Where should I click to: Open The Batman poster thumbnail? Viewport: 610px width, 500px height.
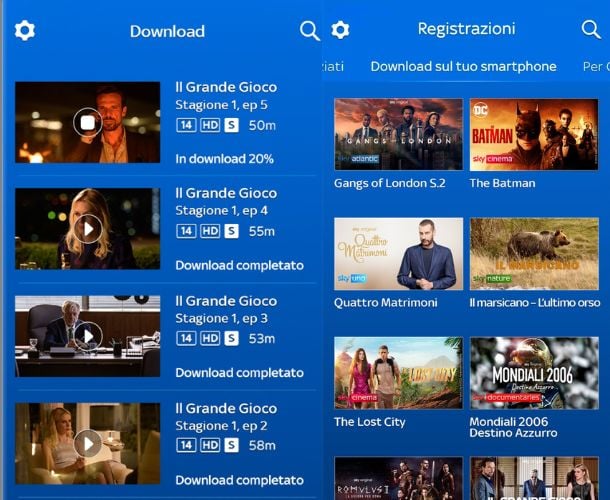pos(534,134)
